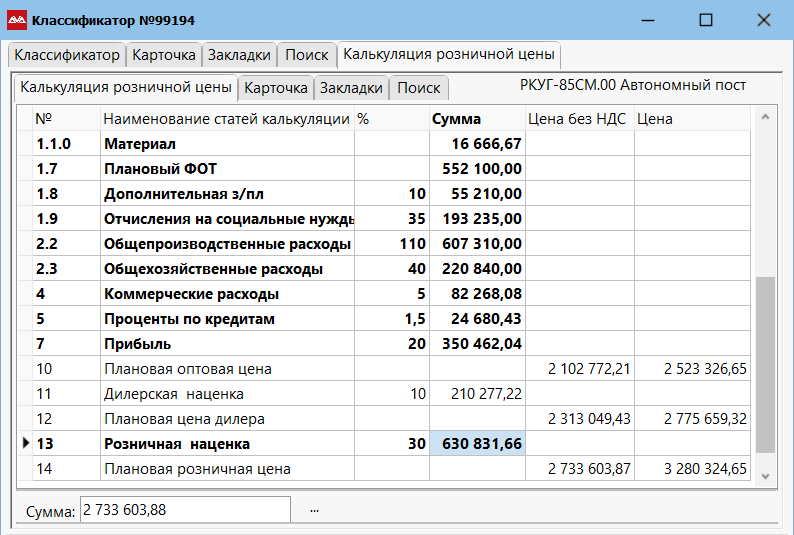Open the inner Поиск tab
The height and width of the screenshot is (535, 794).
coord(418,88)
